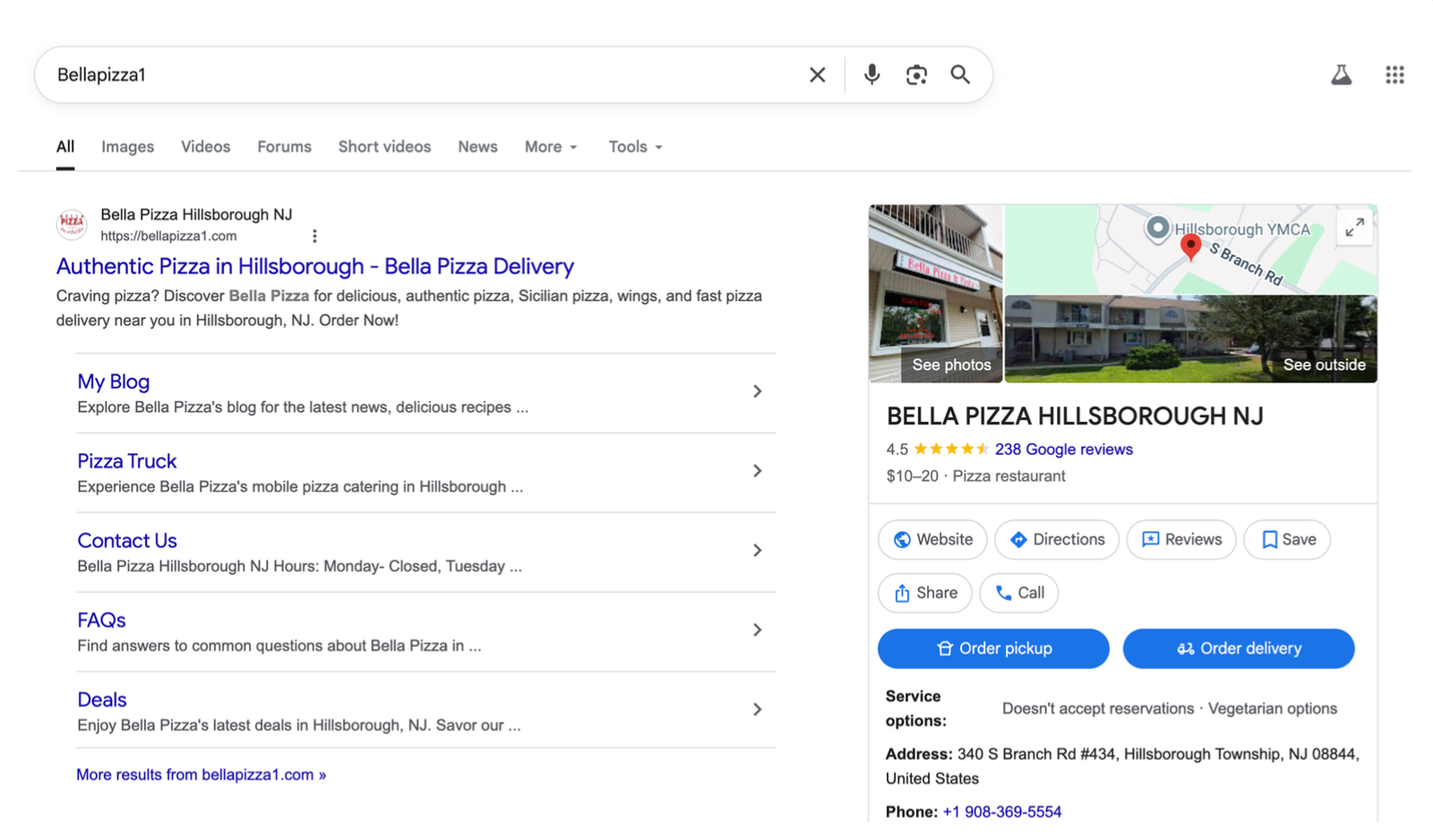Start voice search with the microphone icon

tap(871, 74)
